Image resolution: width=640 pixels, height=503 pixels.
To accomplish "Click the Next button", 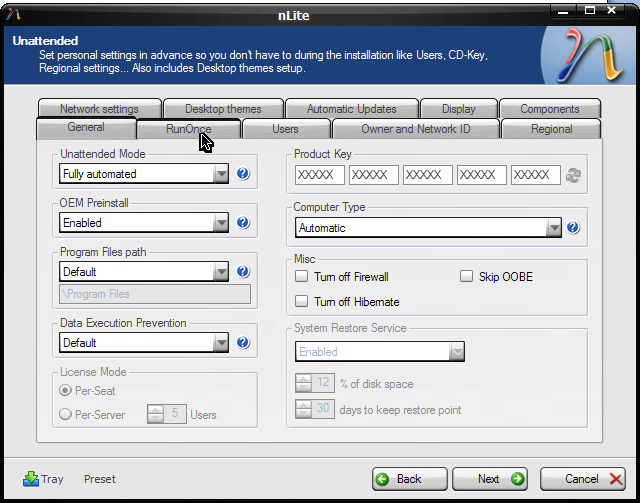I will coord(490,479).
